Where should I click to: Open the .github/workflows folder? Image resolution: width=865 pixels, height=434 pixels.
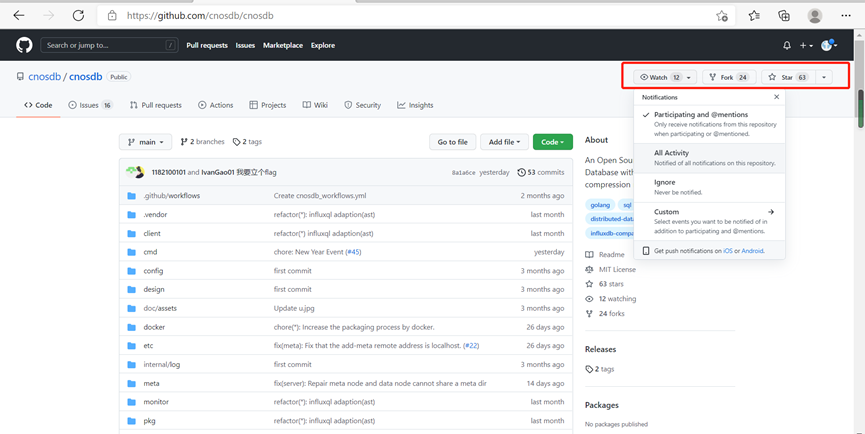[172, 196]
